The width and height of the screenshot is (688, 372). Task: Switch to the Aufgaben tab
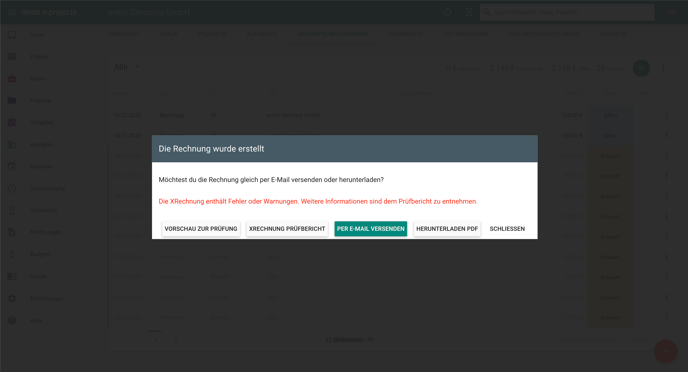pos(262,34)
